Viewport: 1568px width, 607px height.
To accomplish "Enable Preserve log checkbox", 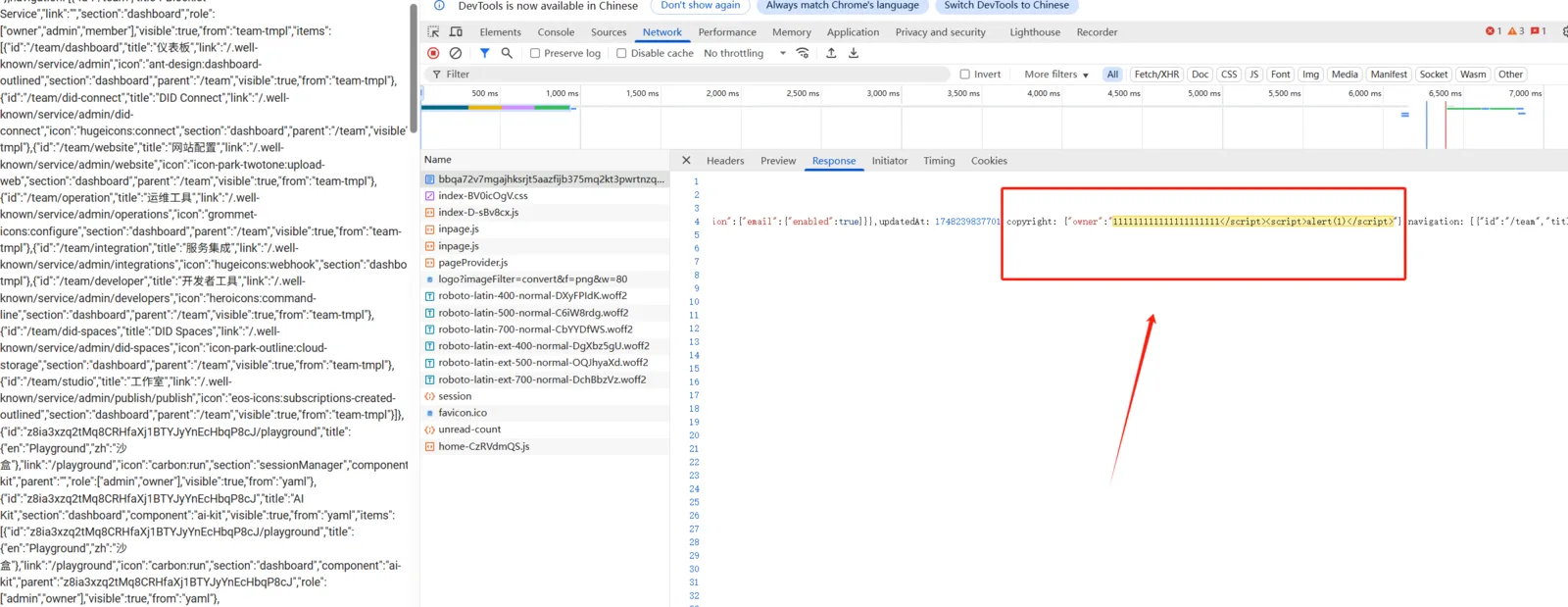I will [x=535, y=53].
